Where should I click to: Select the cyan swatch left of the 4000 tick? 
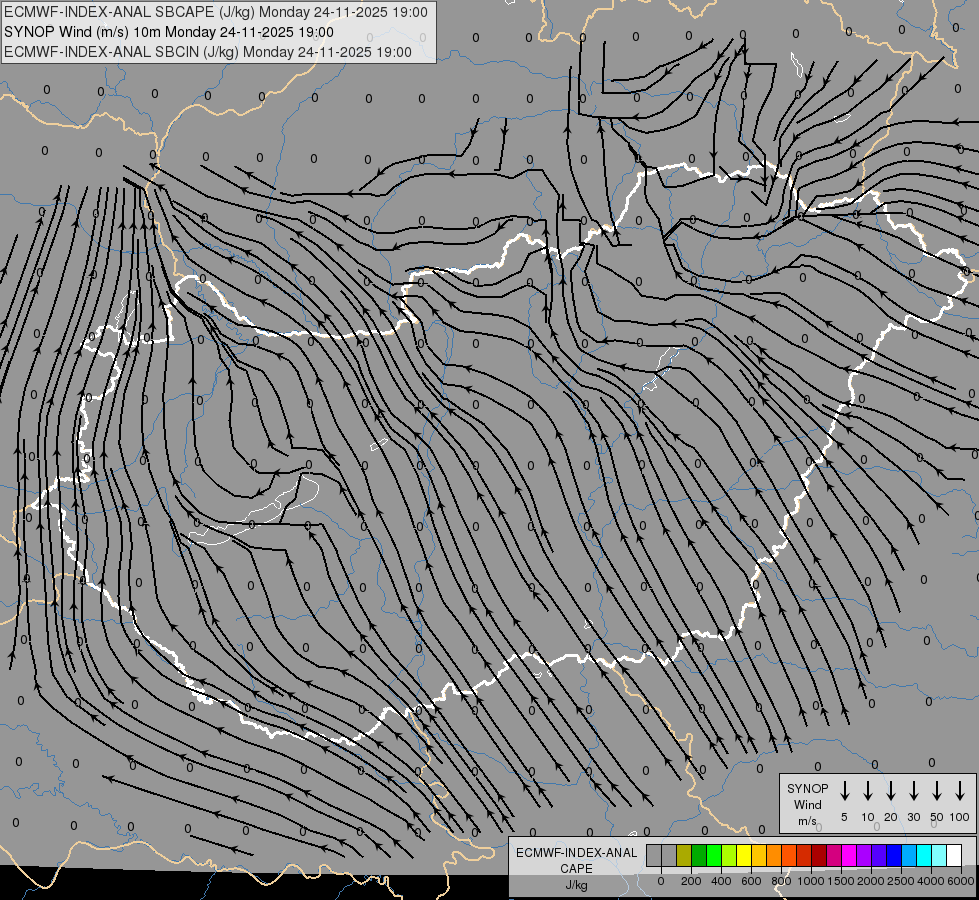click(923, 856)
